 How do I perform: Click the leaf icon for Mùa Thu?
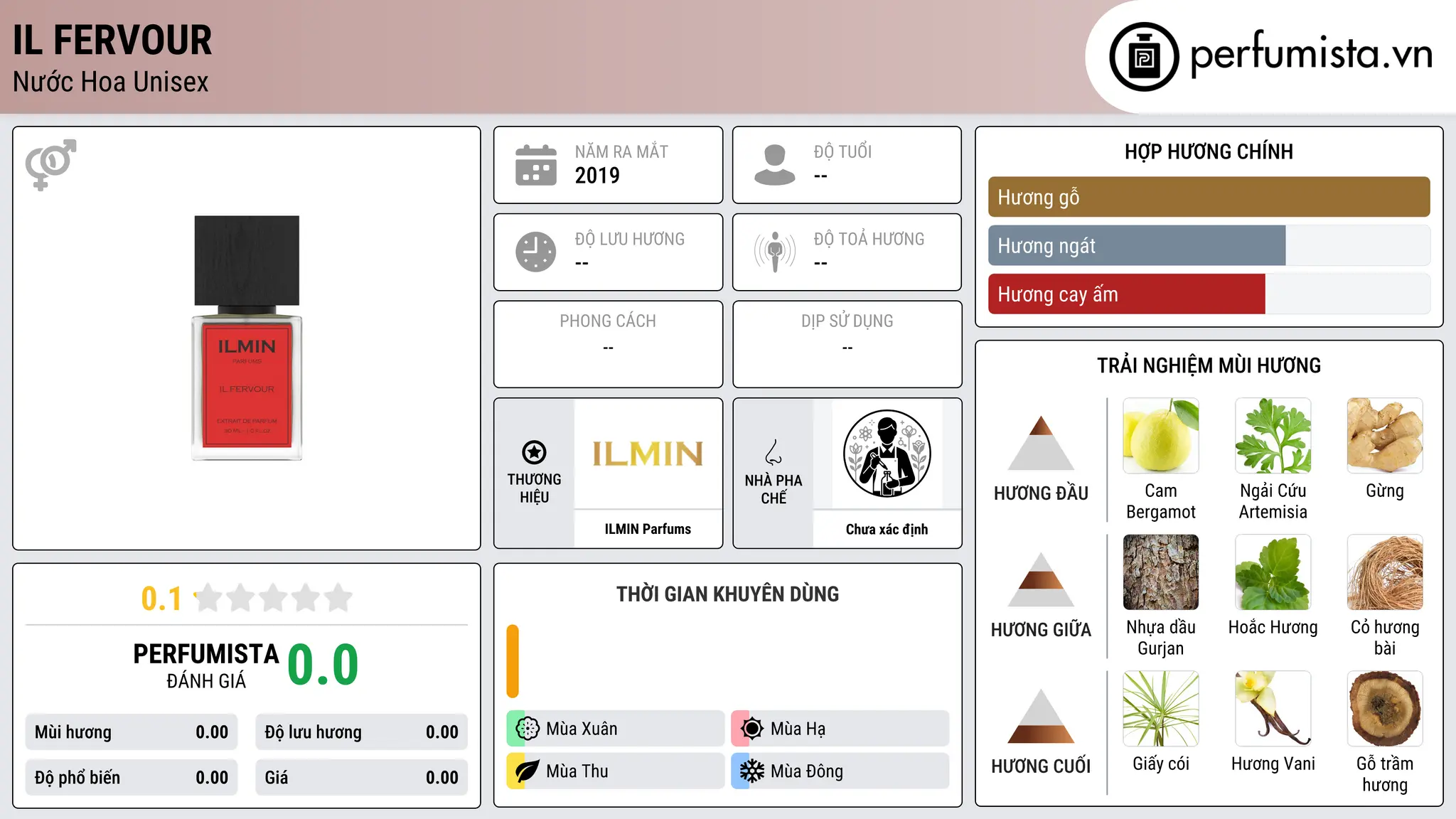pyautogui.click(x=528, y=771)
